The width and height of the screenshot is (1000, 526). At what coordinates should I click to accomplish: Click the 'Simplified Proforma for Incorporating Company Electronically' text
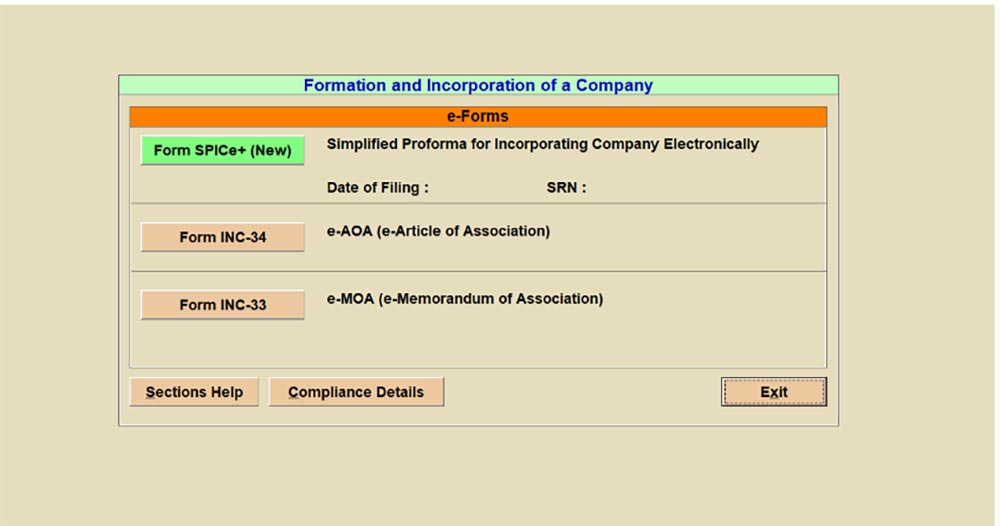542,144
